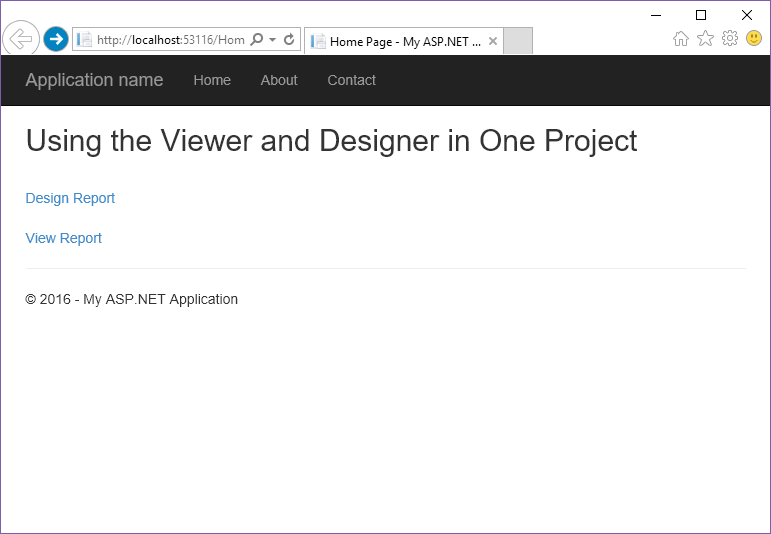Open the Contact navigation item
Image resolution: width=771 pixels, height=534 pixels.
(352, 80)
